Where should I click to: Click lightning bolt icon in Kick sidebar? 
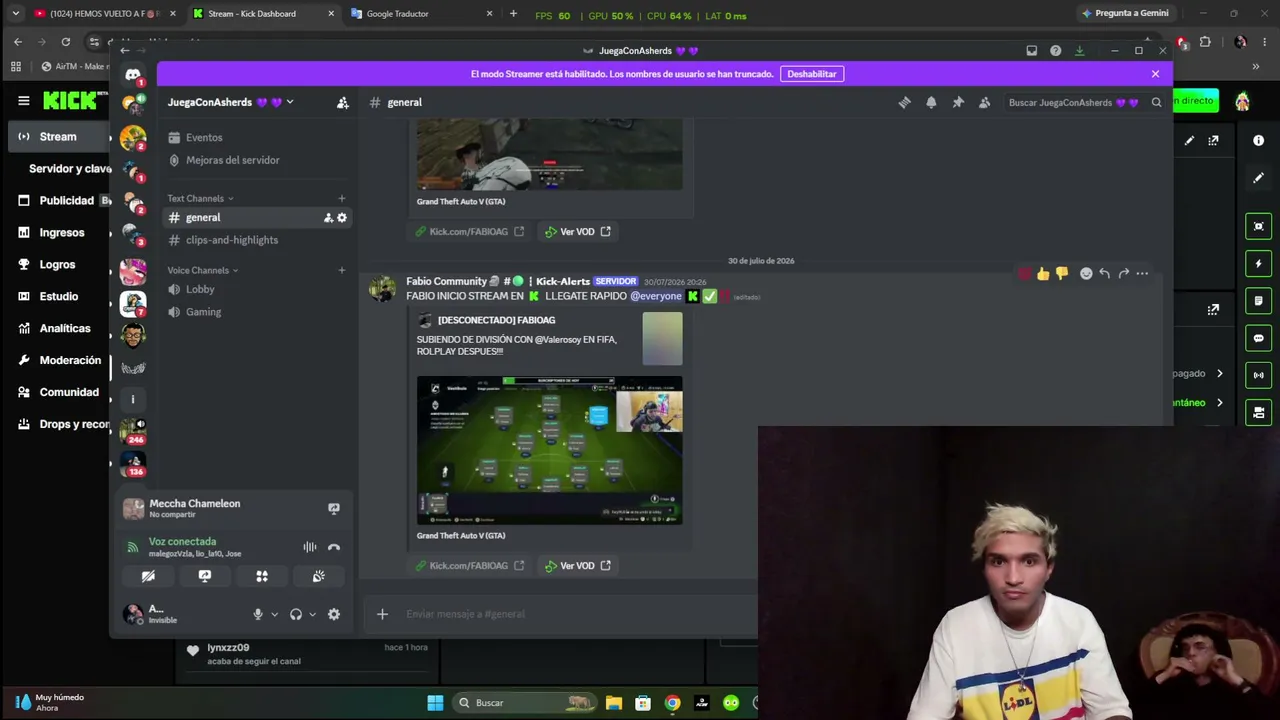click(1258, 264)
